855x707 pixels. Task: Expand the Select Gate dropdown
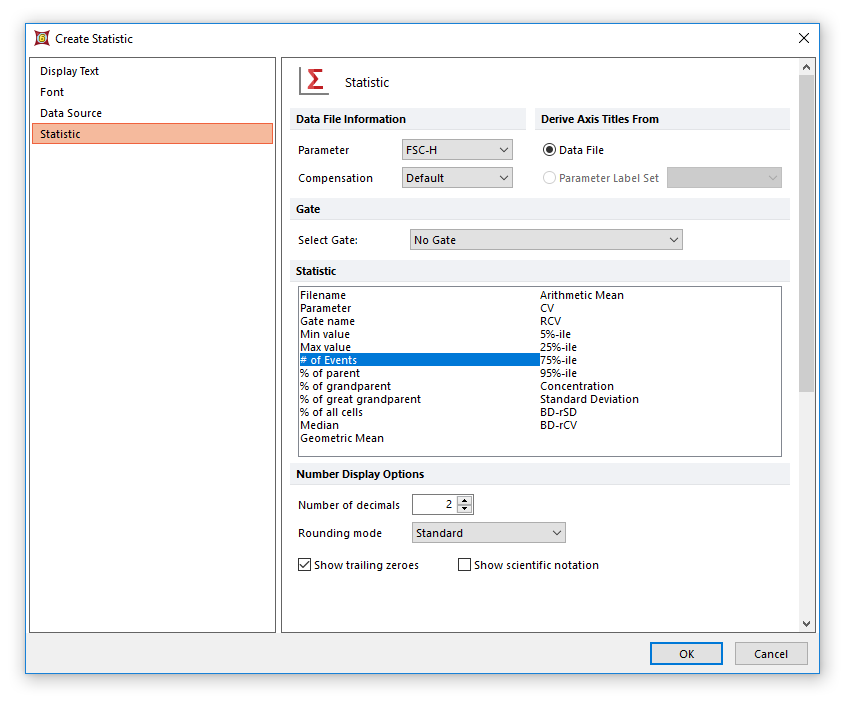click(x=546, y=240)
